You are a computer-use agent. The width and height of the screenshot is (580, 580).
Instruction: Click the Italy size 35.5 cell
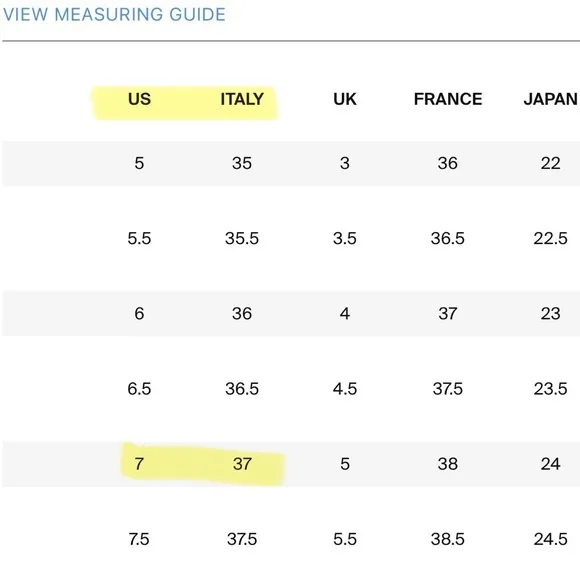point(242,238)
